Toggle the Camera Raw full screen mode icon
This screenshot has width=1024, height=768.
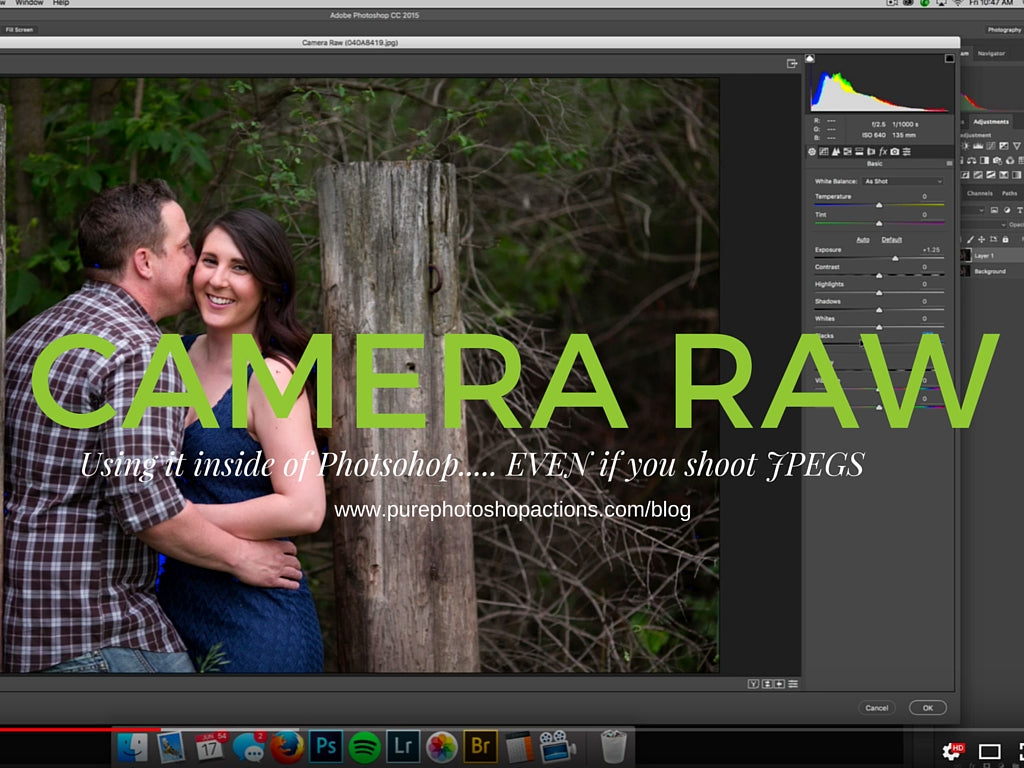[792, 63]
